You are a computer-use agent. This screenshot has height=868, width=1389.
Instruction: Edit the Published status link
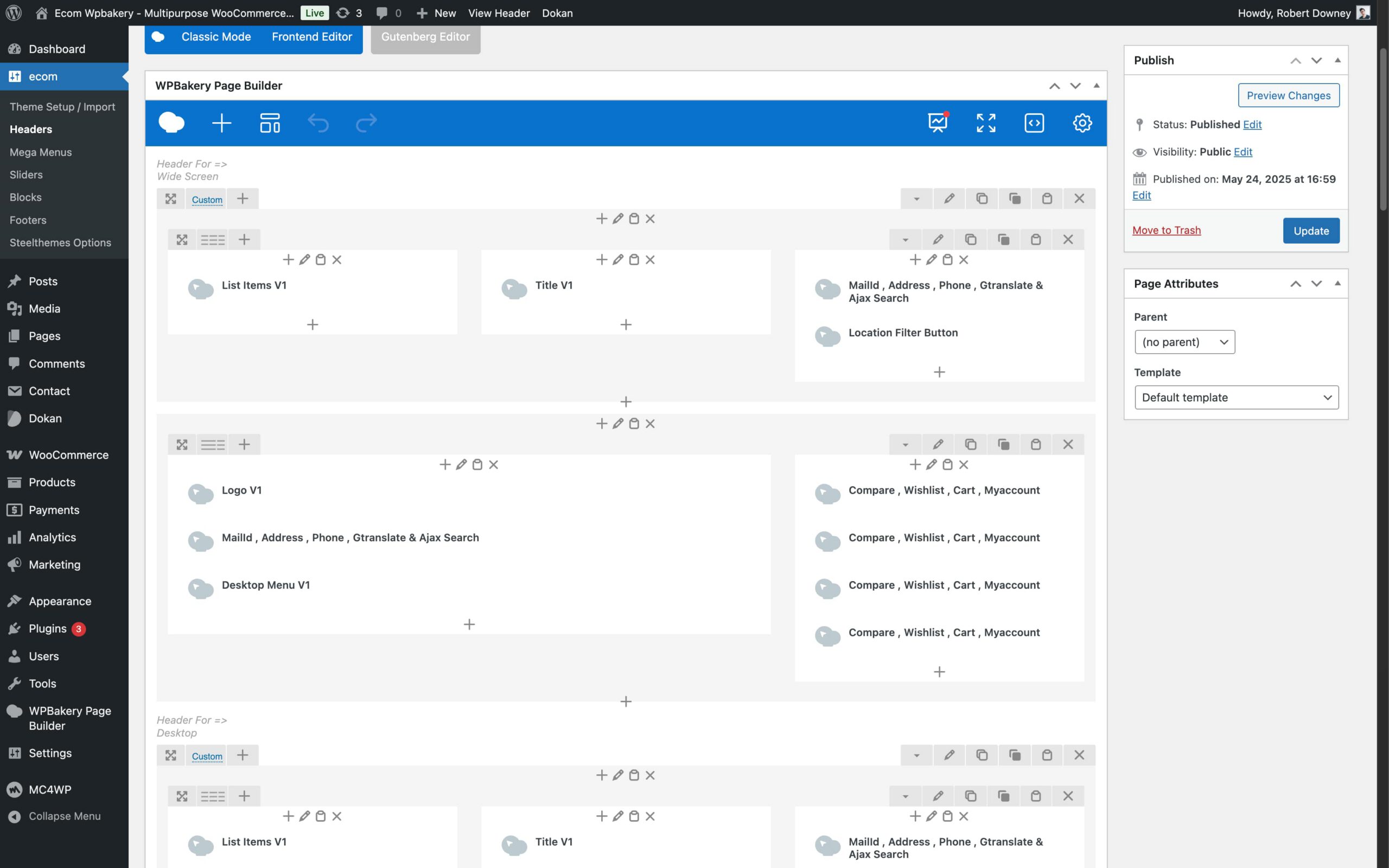1252,125
